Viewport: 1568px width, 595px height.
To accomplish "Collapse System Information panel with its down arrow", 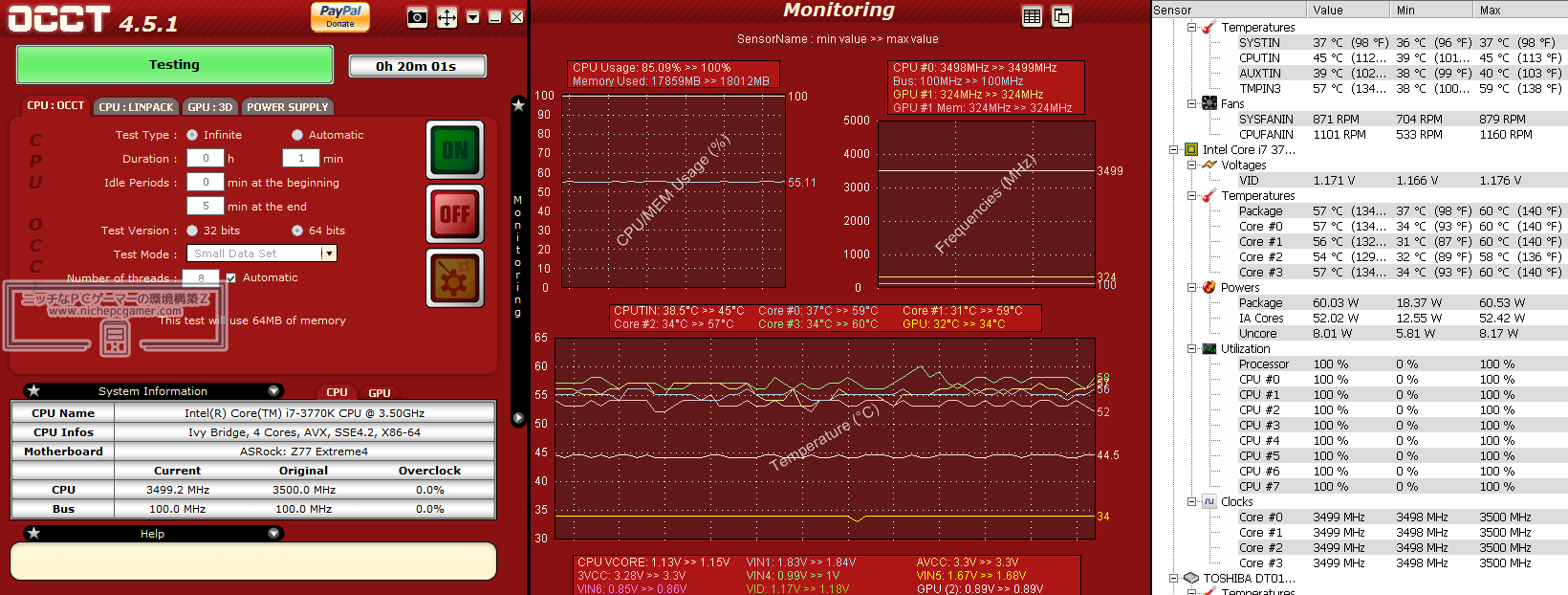I will point(273,390).
